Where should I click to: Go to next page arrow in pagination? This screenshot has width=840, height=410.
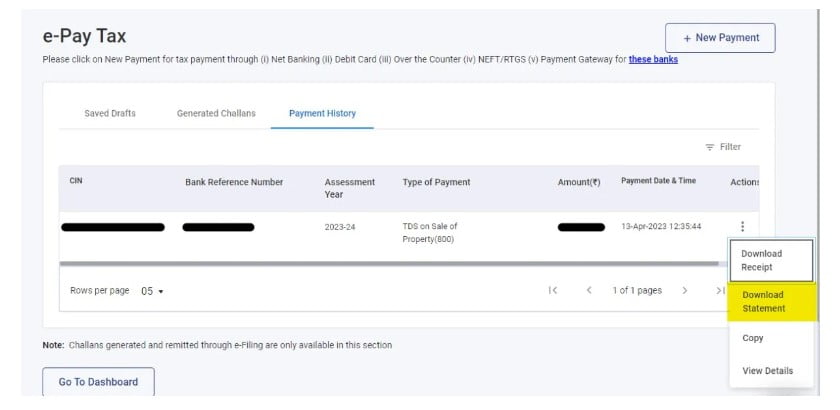(685, 290)
